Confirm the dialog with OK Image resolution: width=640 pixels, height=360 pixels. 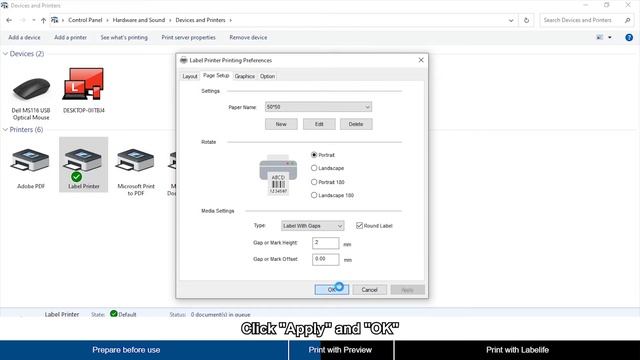332,290
